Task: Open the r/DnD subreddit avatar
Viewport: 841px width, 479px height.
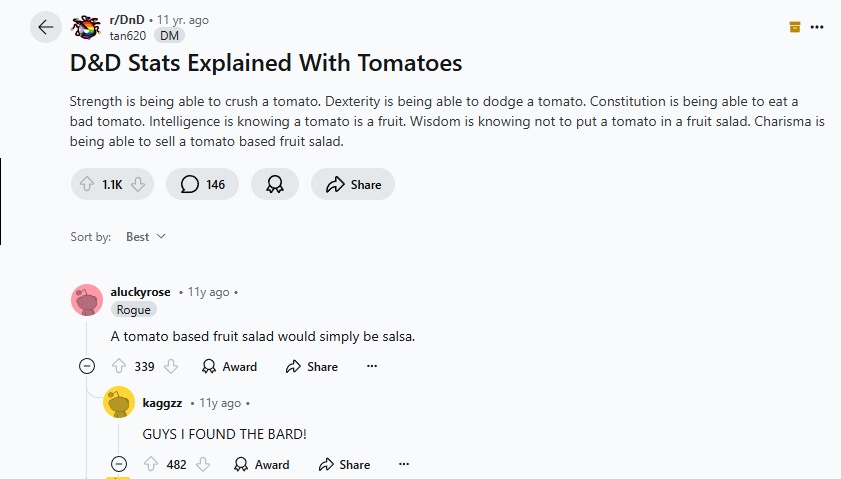Action: click(86, 27)
